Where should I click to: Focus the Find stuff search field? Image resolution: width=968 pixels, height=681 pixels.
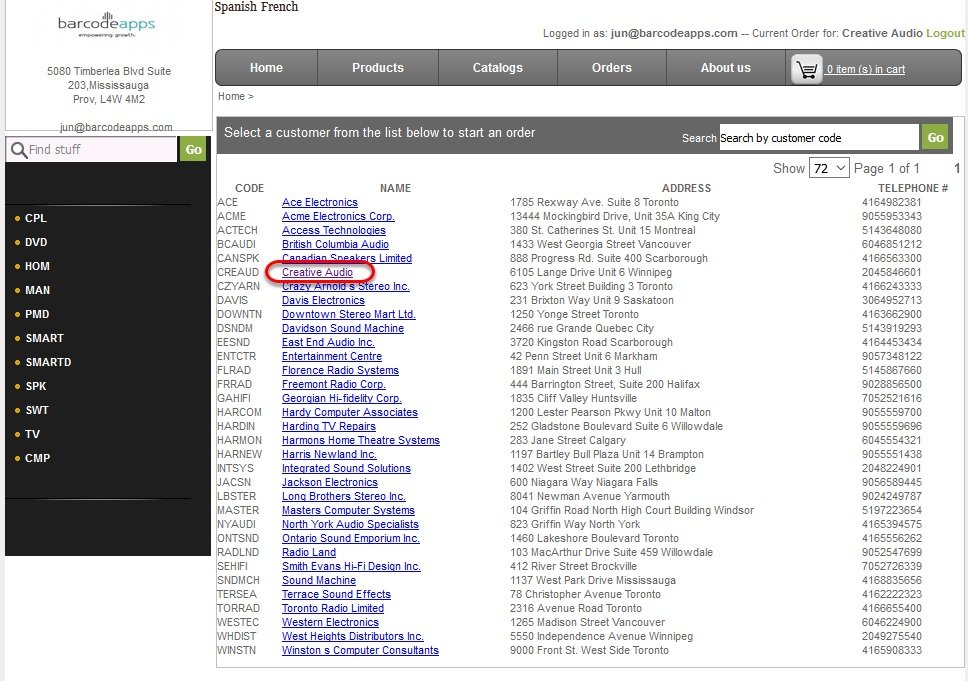[x=92, y=149]
